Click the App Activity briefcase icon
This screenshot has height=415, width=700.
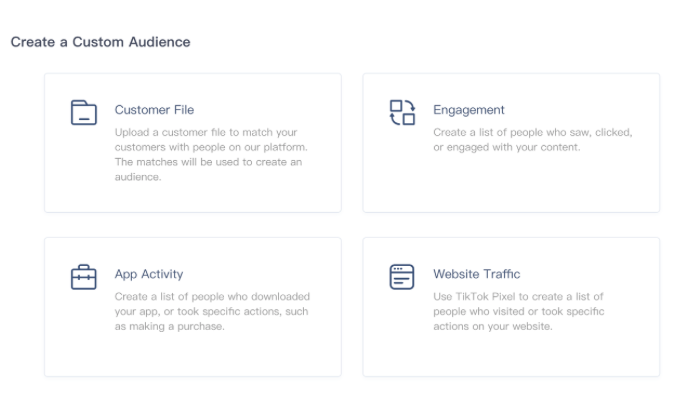(84, 276)
